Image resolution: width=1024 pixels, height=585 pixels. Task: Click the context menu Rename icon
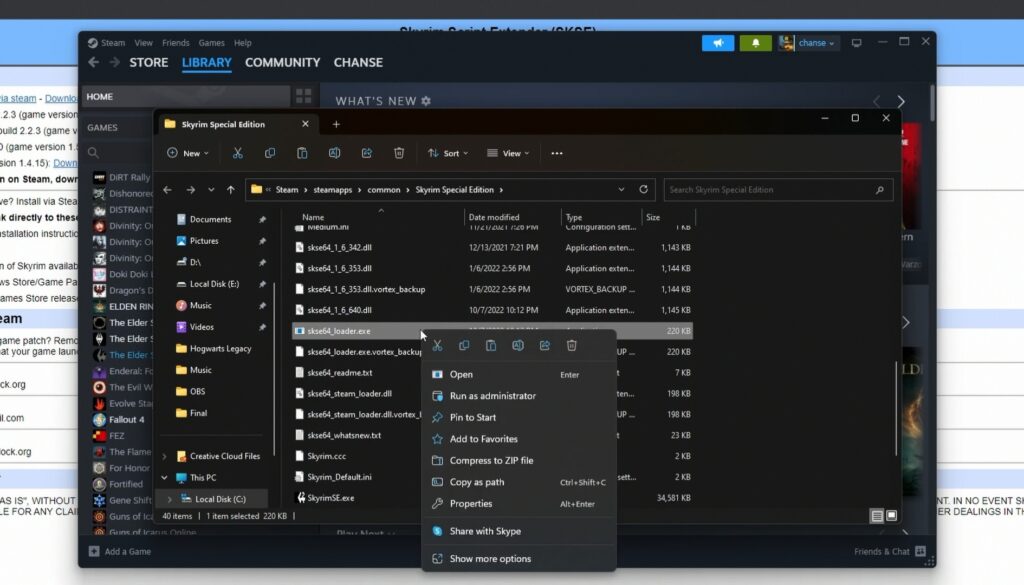[518, 345]
